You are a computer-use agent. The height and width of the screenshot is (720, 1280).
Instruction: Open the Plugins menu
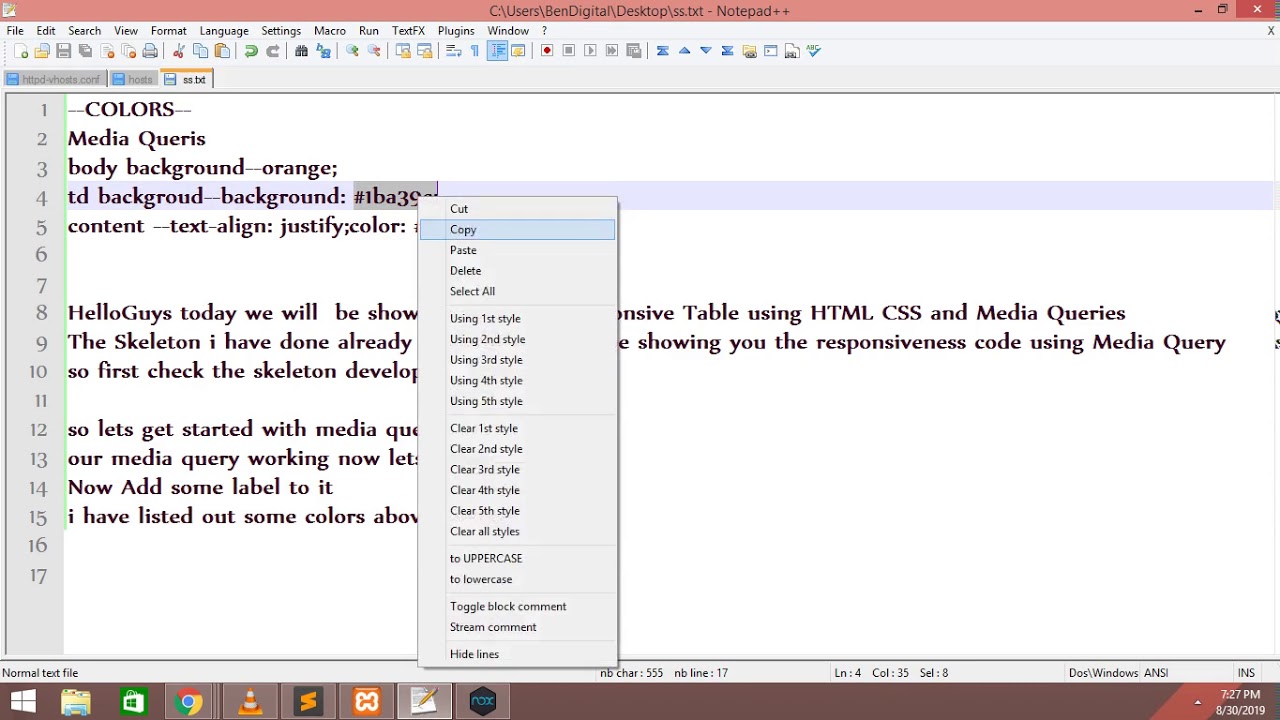pos(455,31)
